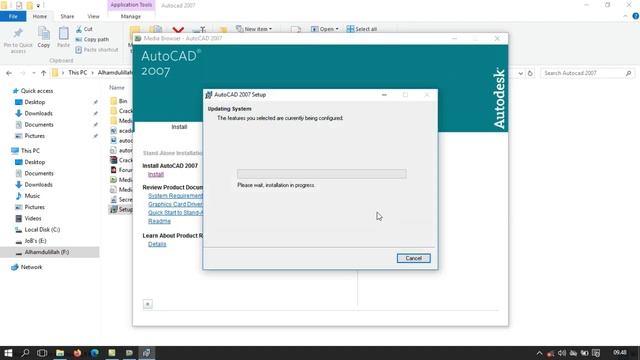Screen dimensions: 640x360
Task: Switch to the Share ribbon tab
Action: [67, 16]
